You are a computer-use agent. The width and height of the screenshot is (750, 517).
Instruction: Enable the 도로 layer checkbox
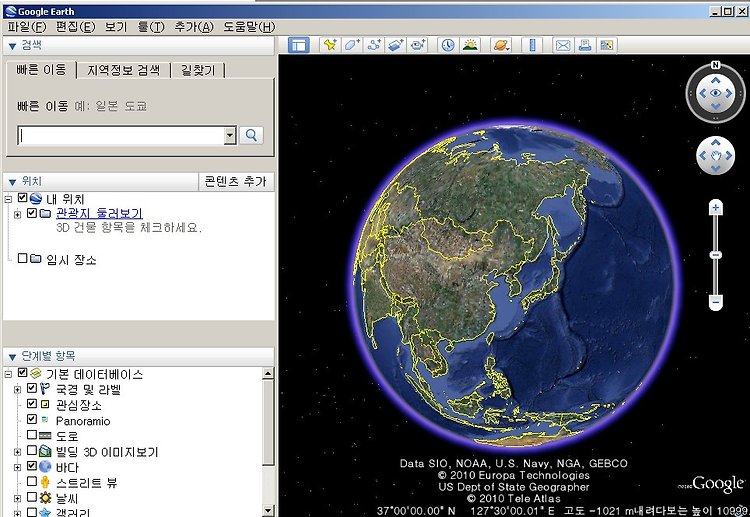pyautogui.click(x=32, y=435)
